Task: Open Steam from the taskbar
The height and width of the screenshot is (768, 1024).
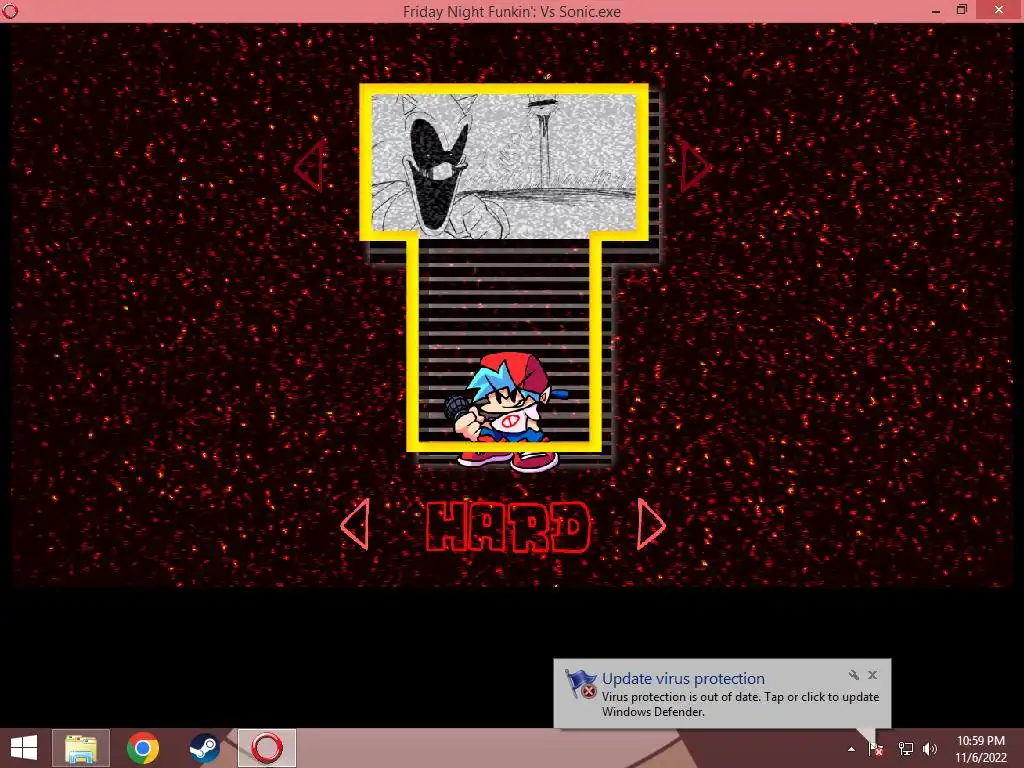Action: pyautogui.click(x=204, y=748)
